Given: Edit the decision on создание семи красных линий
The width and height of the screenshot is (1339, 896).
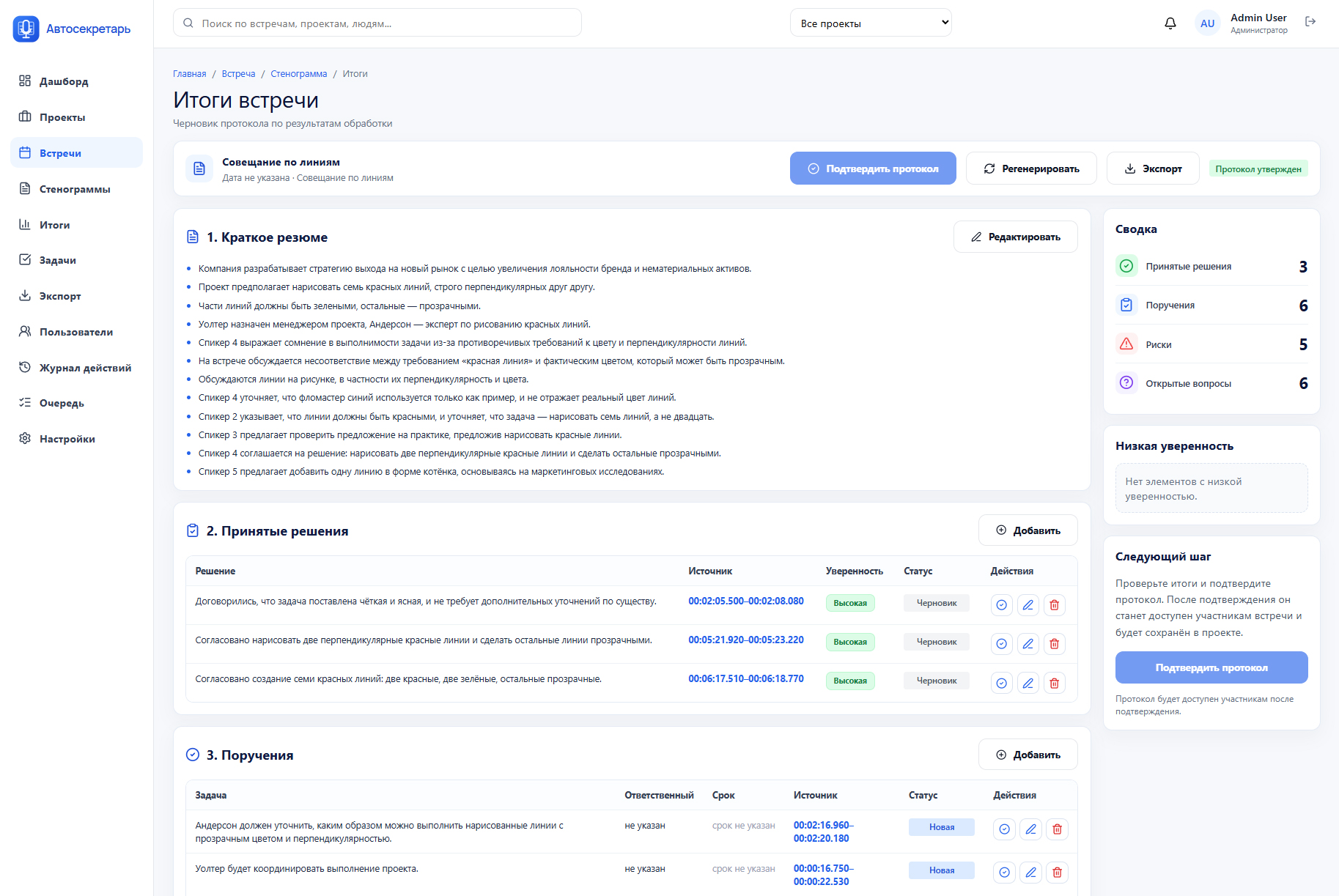Looking at the screenshot, I should (1028, 683).
